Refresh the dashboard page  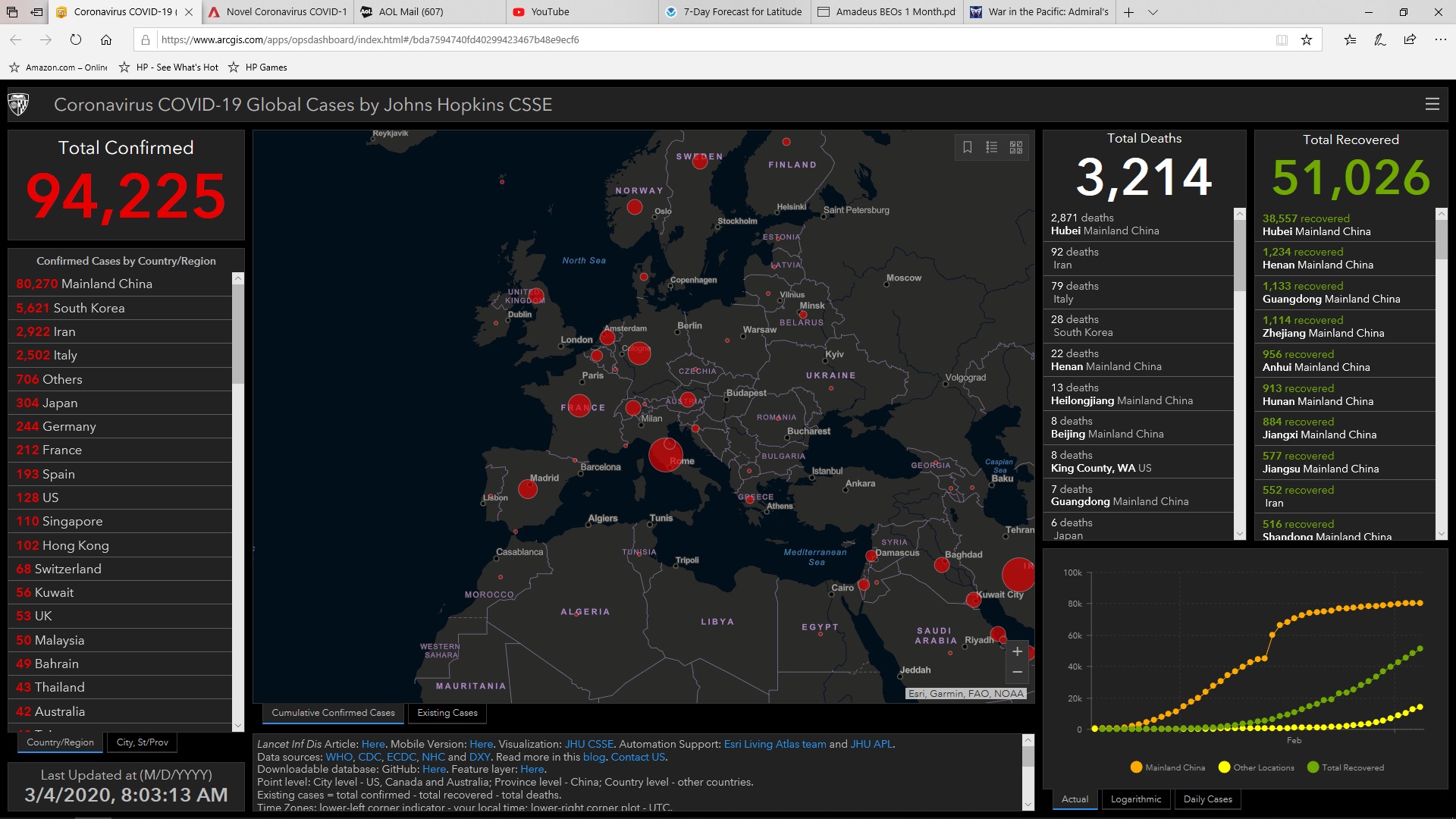(76, 40)
